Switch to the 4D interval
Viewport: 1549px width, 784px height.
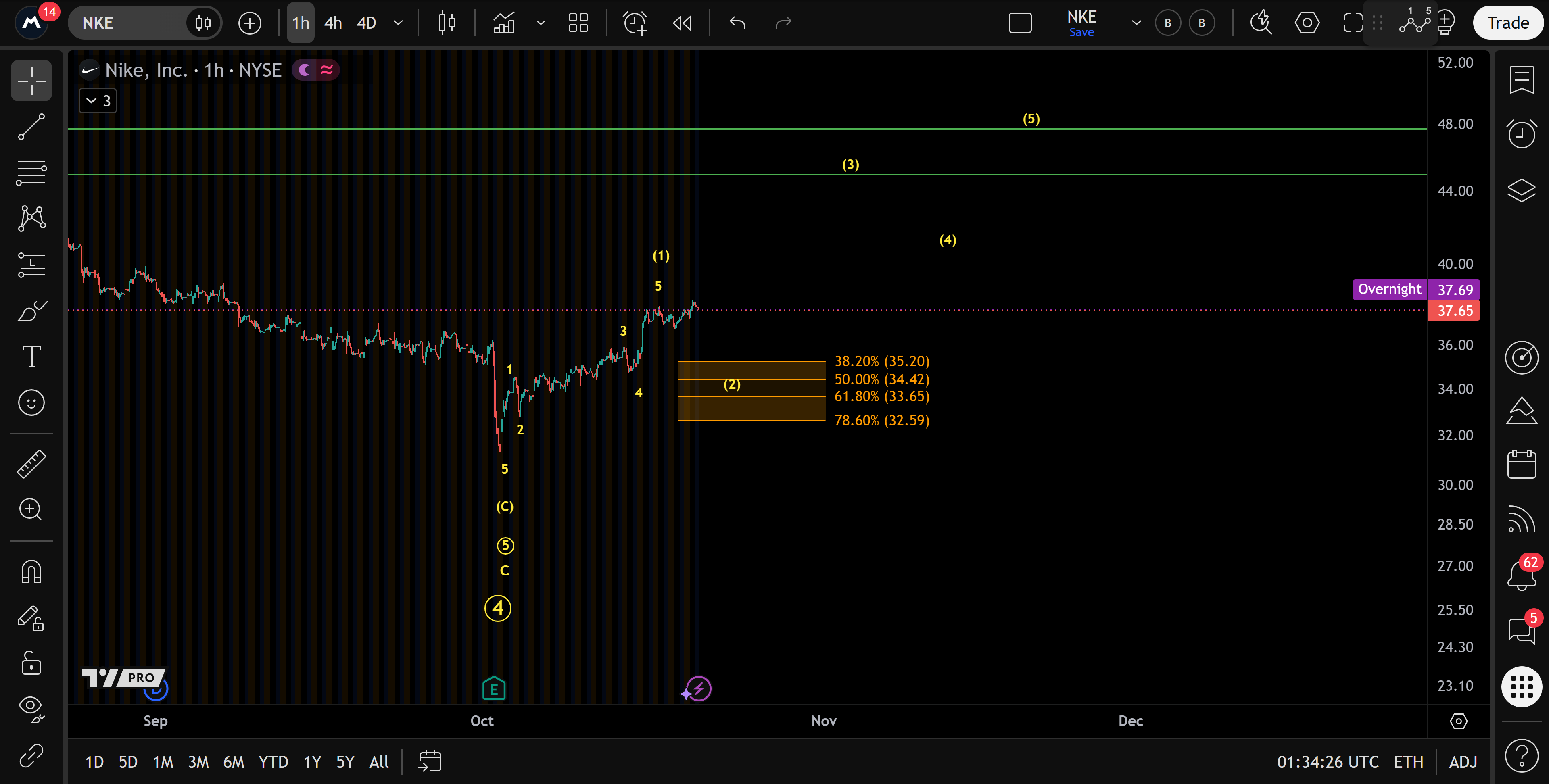click(x=367, y=23)
